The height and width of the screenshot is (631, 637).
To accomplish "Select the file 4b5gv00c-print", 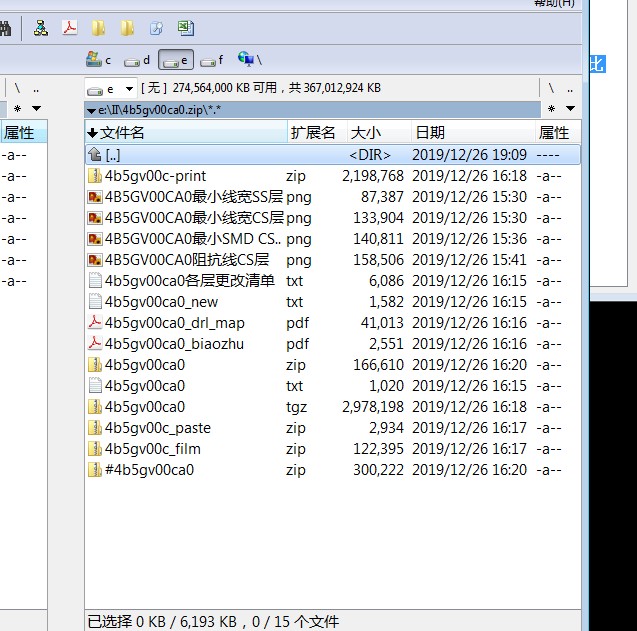I will 155,176.
